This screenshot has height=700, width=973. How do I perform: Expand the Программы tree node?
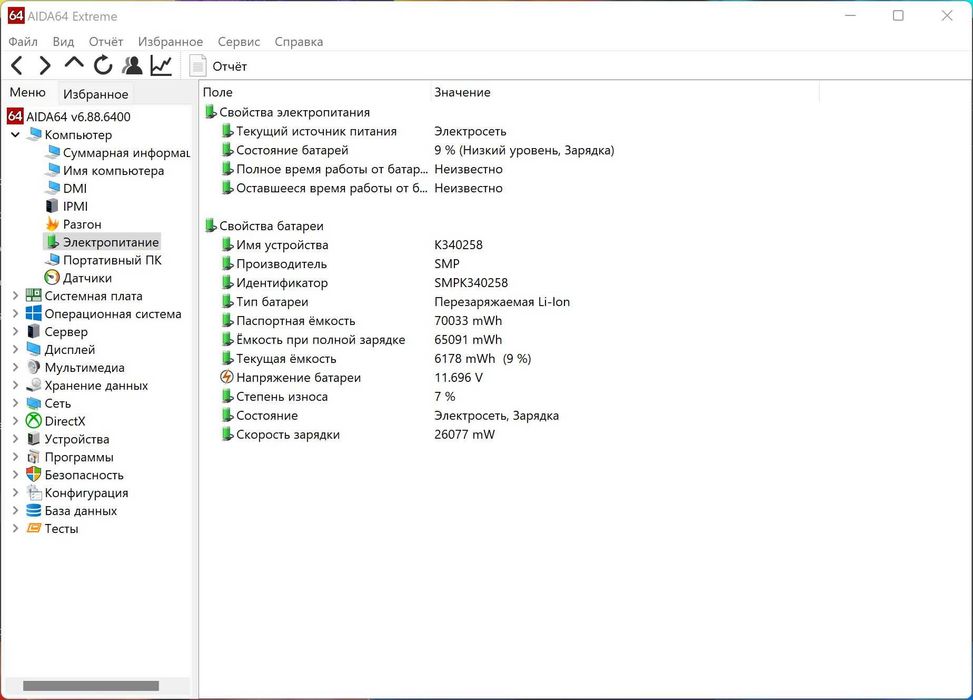[16, 457]
